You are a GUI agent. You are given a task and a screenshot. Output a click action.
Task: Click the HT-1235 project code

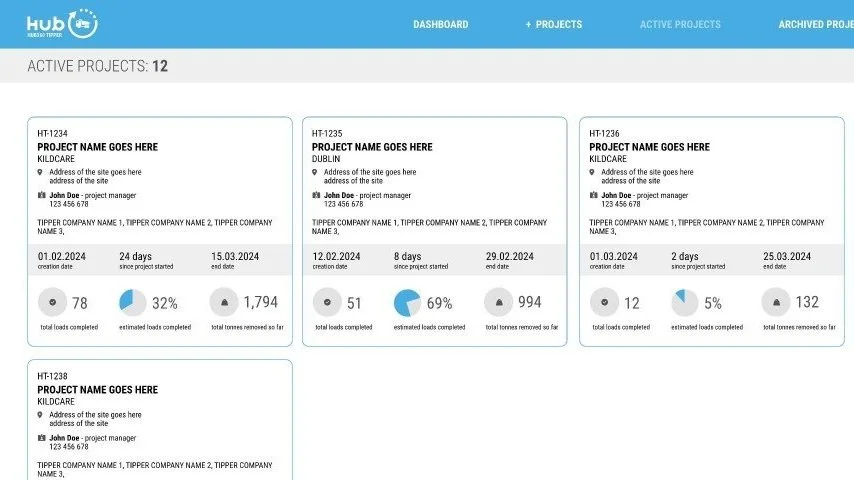click(327, 133)
